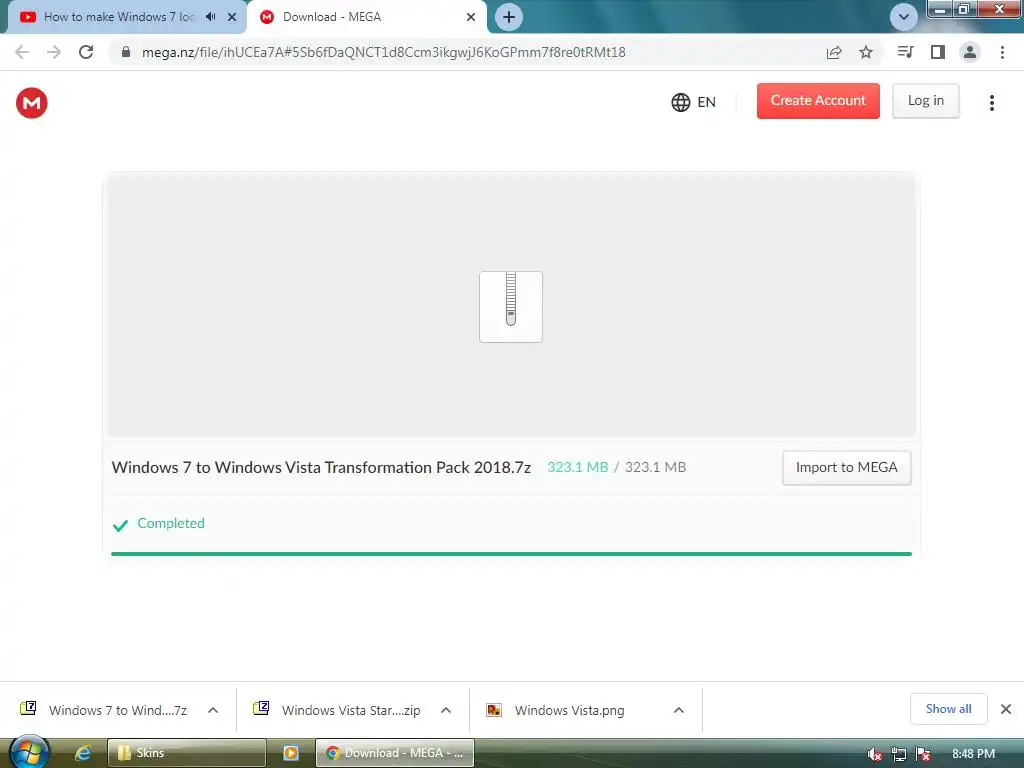Screen dimensions: 1024x768
Task: Open the language selector globe EN
Action: [694, 102]
